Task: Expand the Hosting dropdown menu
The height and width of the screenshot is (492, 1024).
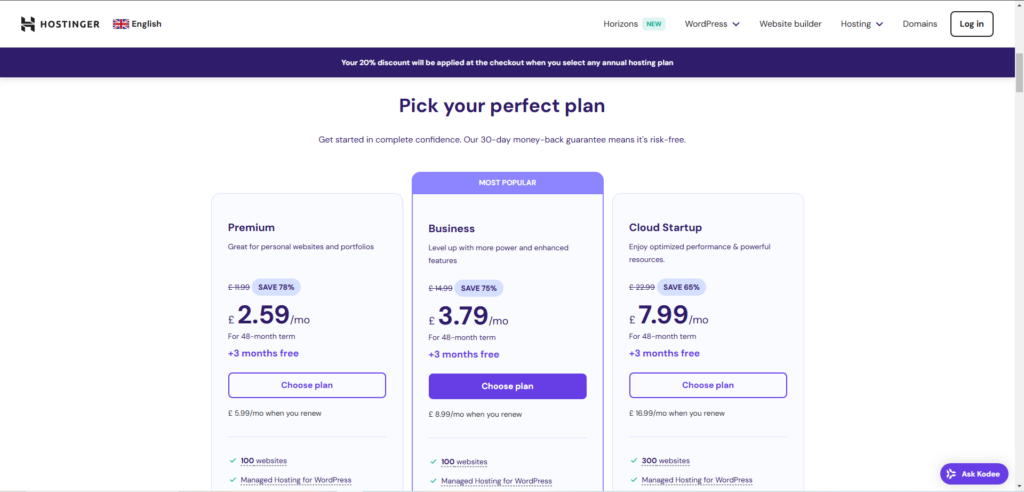Action: coord(861,24)
